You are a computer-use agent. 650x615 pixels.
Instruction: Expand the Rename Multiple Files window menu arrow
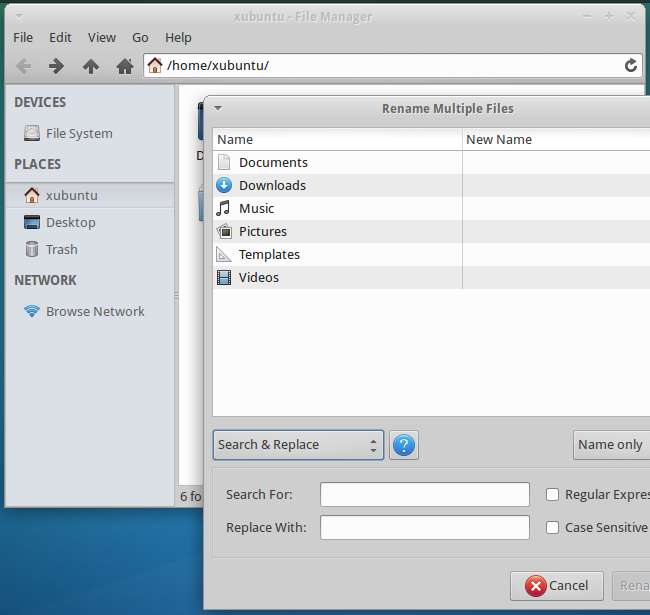218,108
